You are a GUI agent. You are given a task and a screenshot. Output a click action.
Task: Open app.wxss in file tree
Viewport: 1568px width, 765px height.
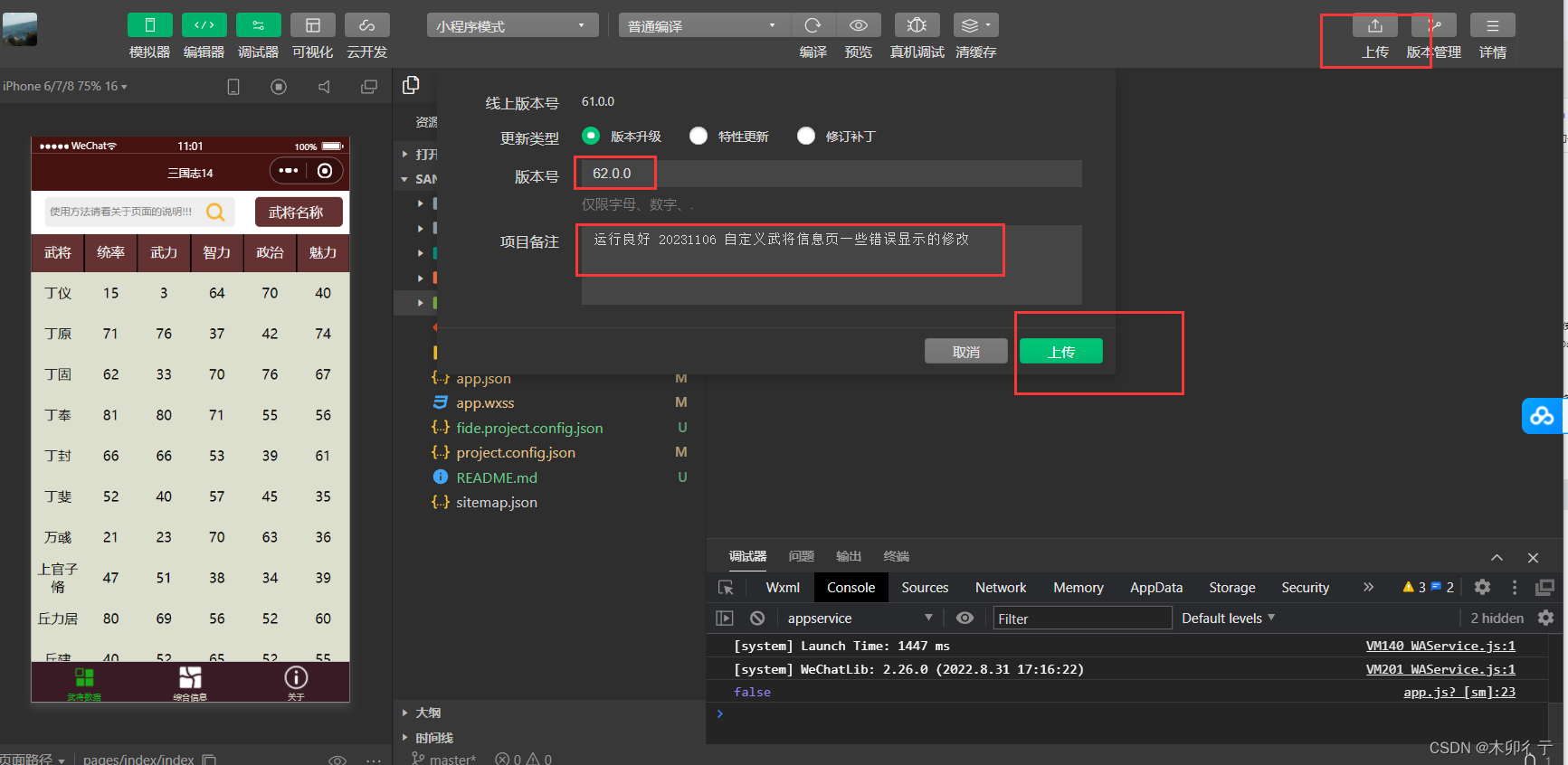[x=485, y=402]
